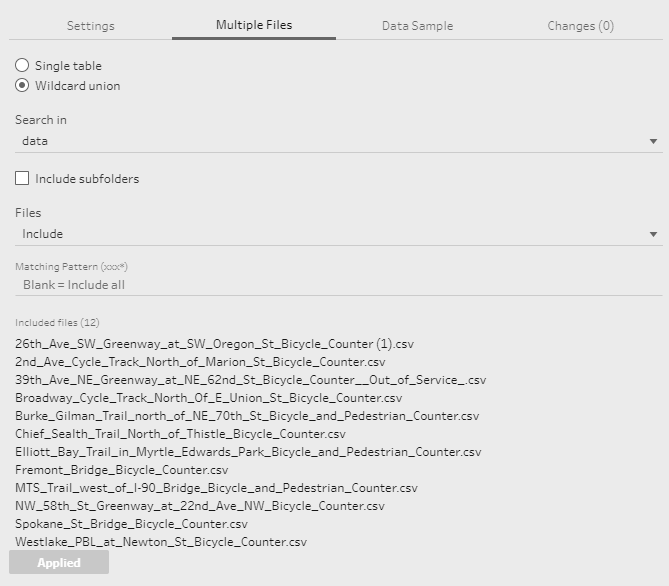Open the Data Sample tab
The image size is (669, 586).
pos(417,26)
